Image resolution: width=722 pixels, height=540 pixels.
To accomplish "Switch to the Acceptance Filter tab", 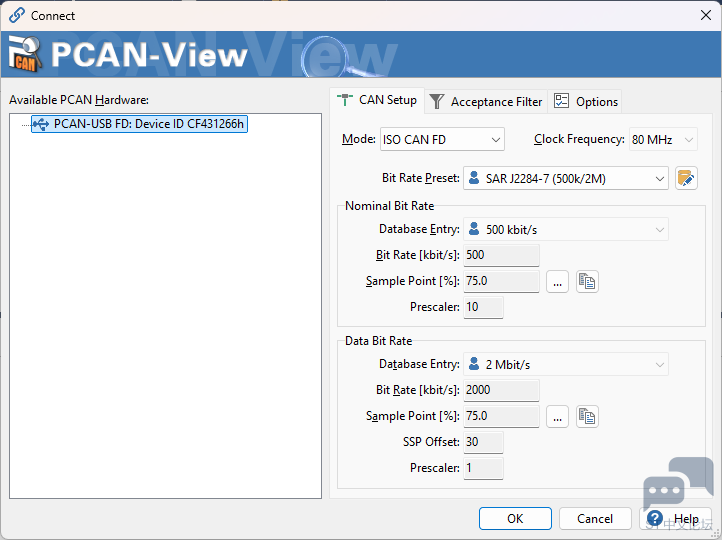I will 486,102.
